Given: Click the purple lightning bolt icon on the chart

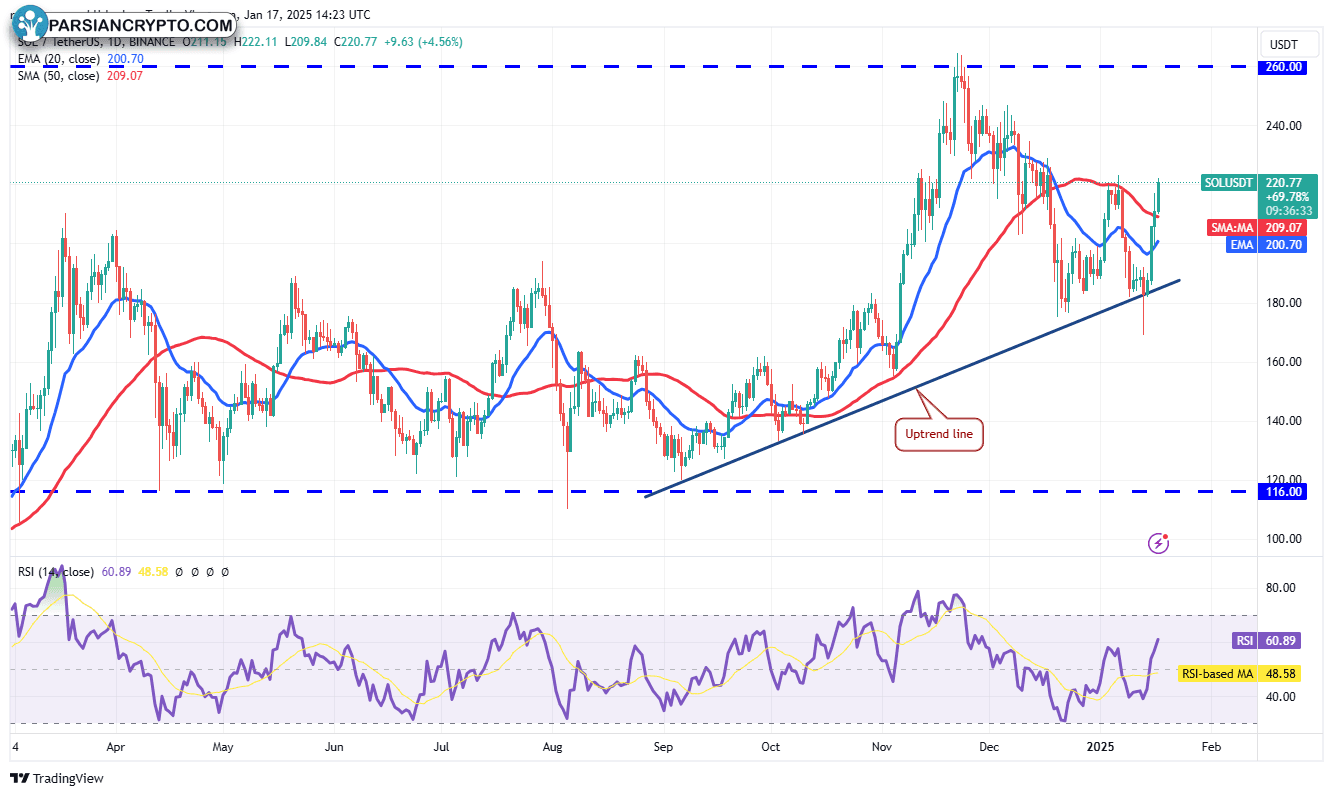Looking at the screenshot, I should 1159,543.
